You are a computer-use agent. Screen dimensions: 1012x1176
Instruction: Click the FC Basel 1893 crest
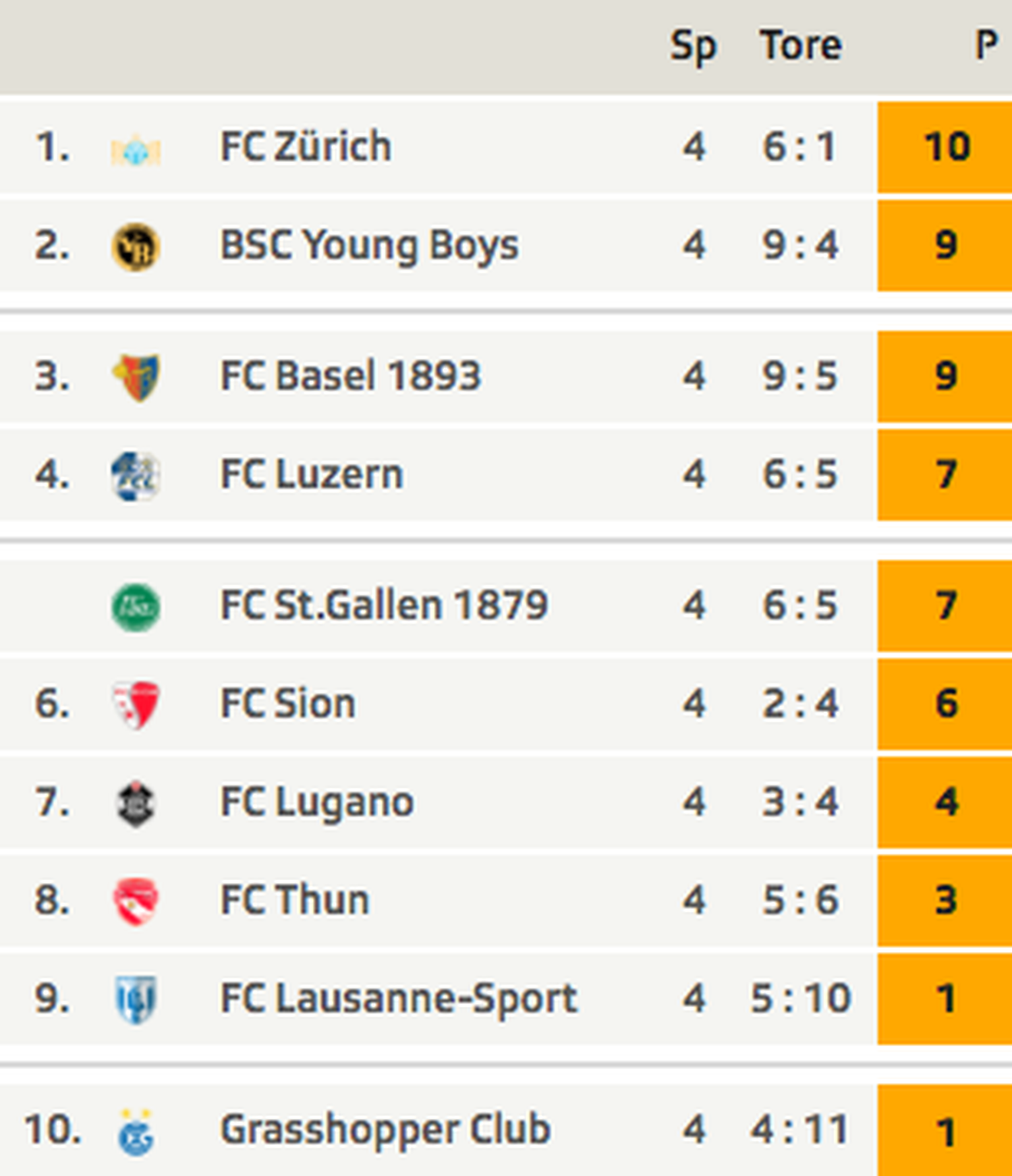pos(136,377)
